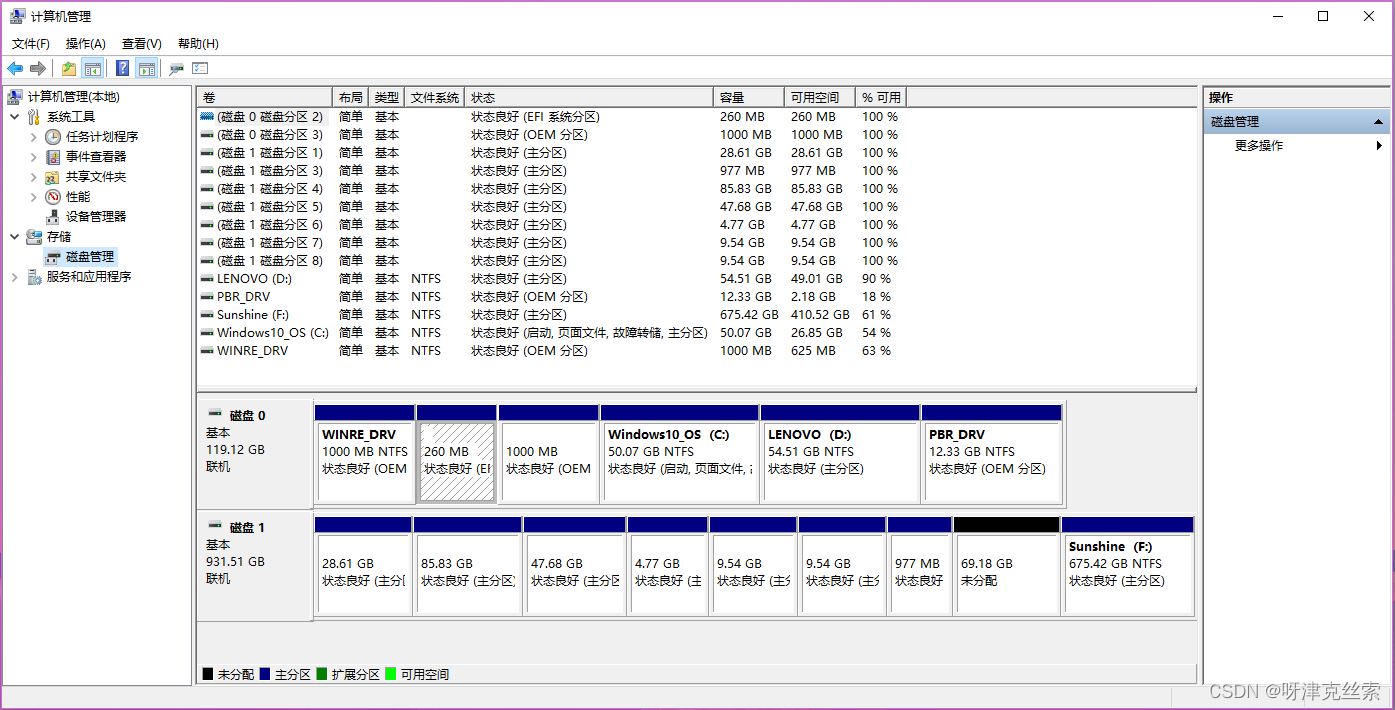1395x710 pixels.
Task: Click the 磁盘 1 disk label block
Action: (255, 566)
